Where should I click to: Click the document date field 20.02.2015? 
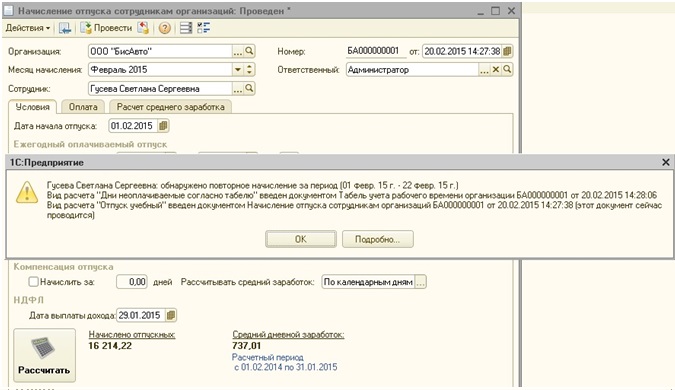[x=462, y=51]
